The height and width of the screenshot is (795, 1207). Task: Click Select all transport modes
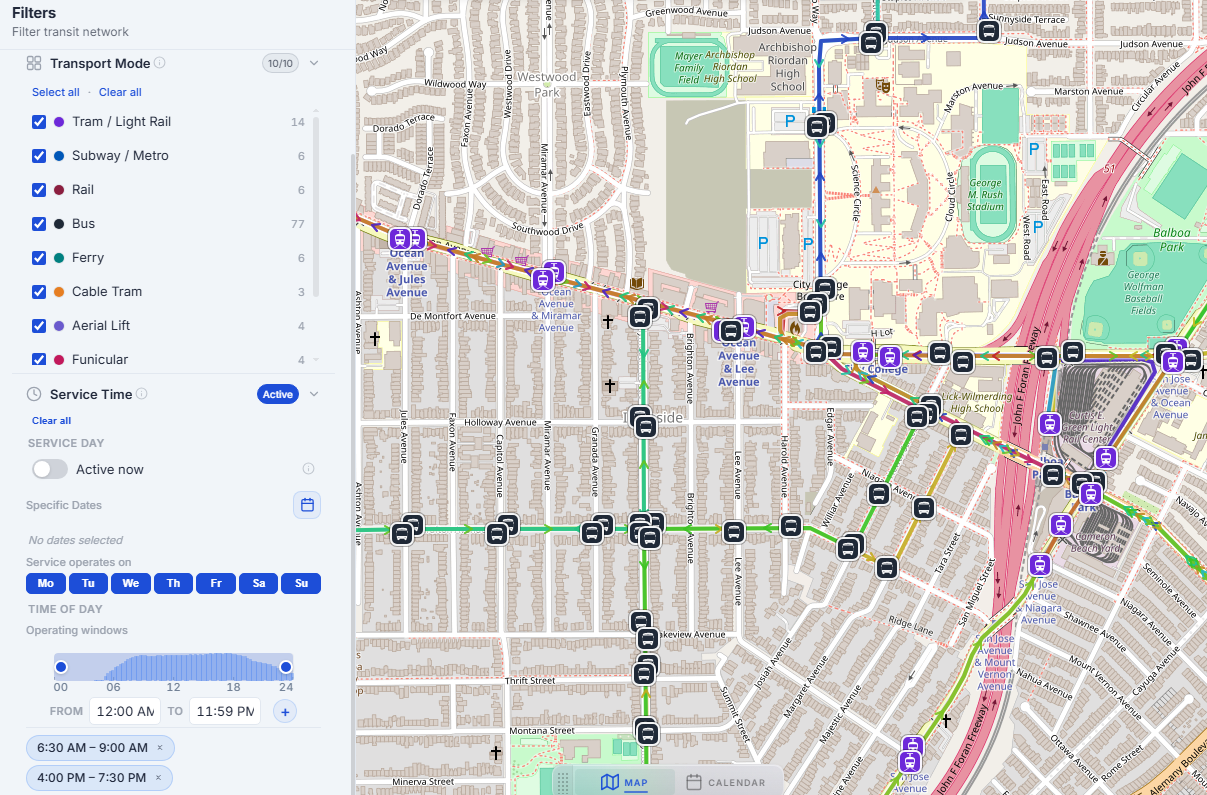[56, 92]
